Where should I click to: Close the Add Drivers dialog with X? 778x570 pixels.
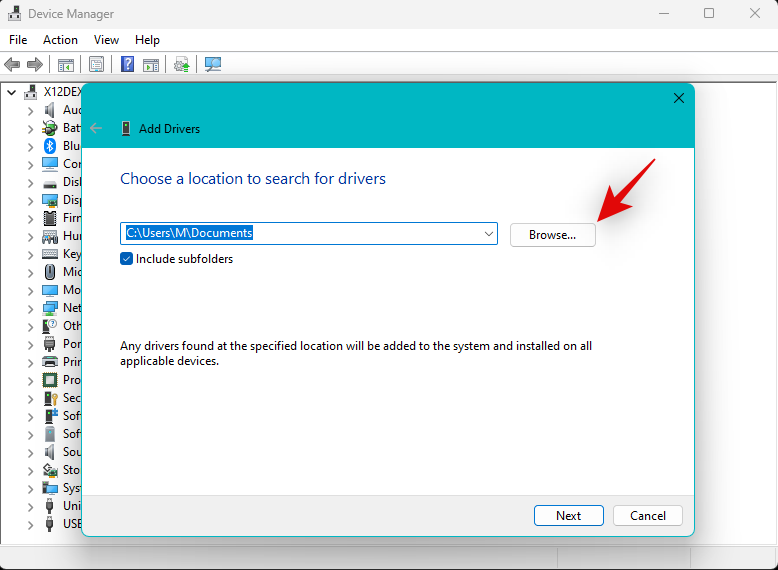[x=679, y=98]
